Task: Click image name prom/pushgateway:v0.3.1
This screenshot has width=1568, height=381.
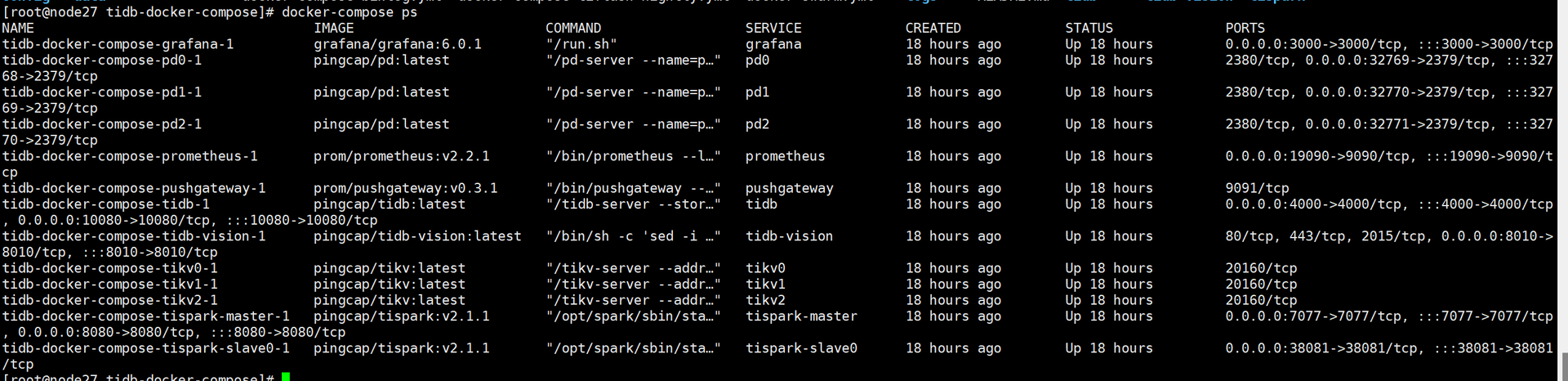Action: 406,188
